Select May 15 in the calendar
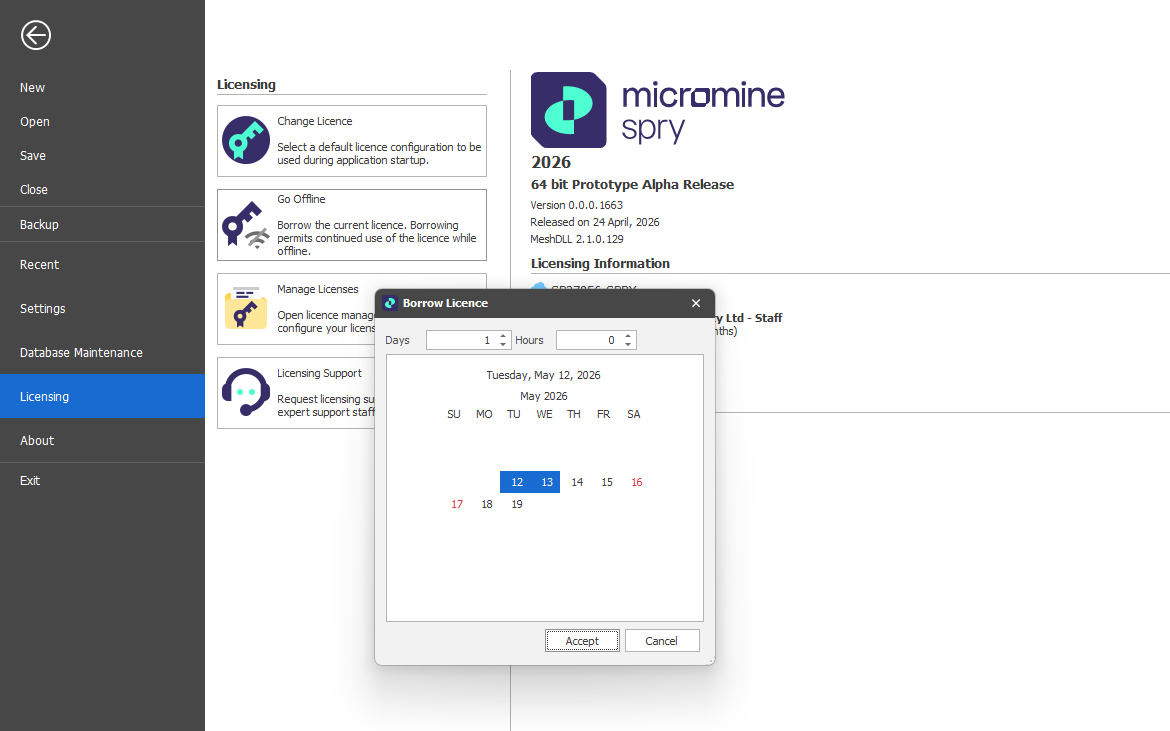Viewport: 1170px width, 731px height. [607, 482]
